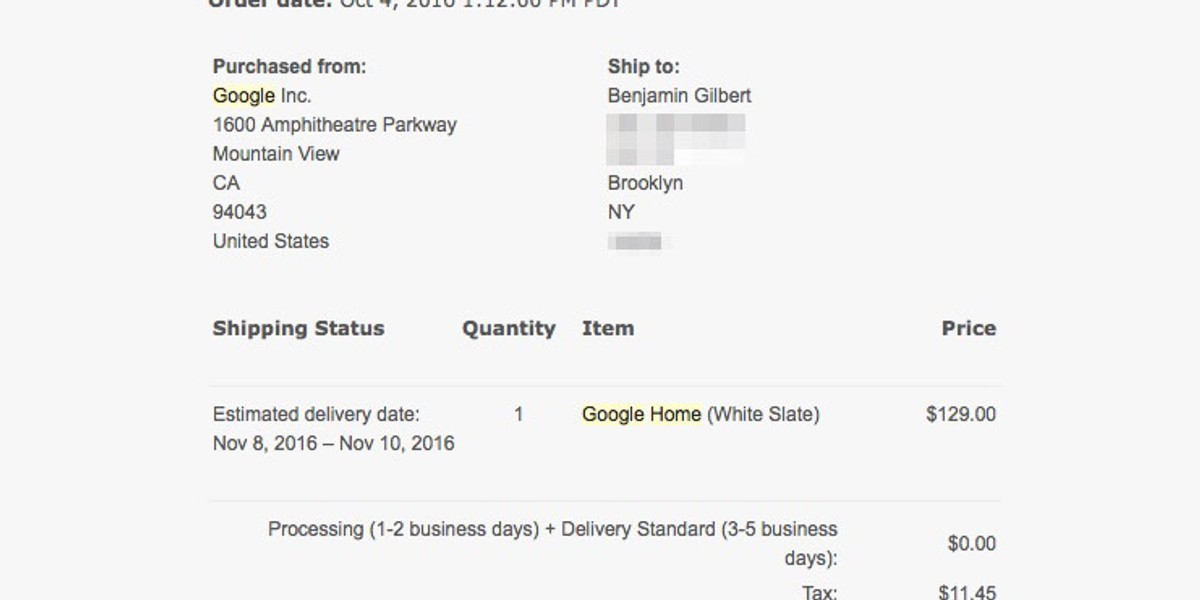Click the Item column header
Viewport: 1200px width, 600px height.
coord(608,328)
